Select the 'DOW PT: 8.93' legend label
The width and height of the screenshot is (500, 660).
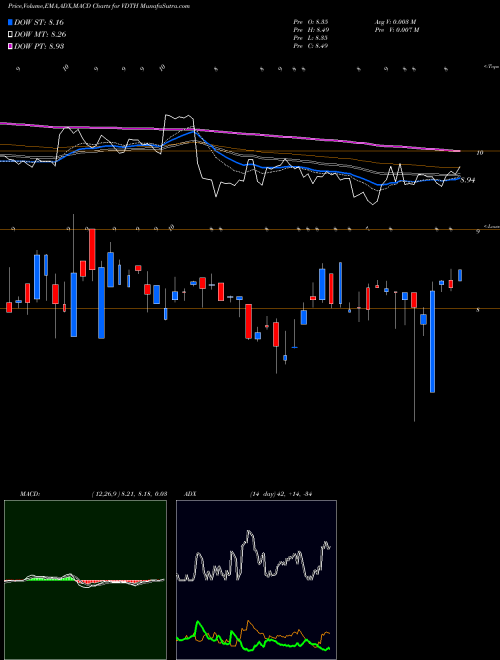click(x=39, y=46)
